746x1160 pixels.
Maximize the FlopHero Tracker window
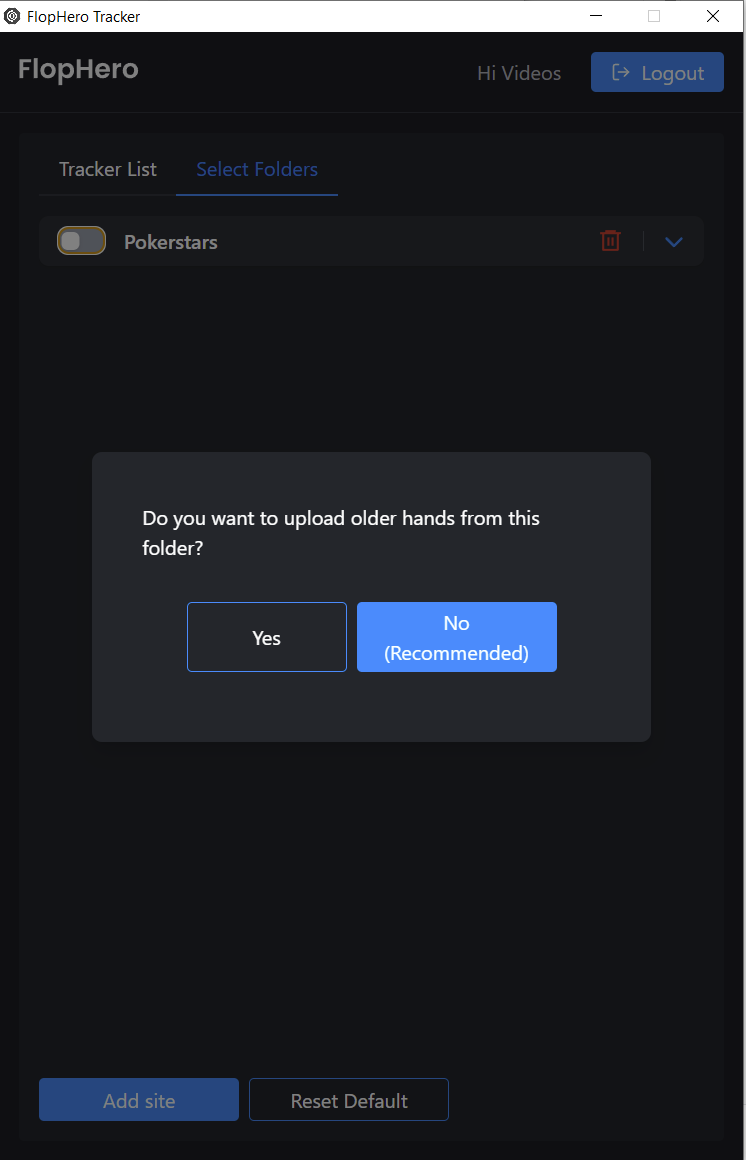(x=653, y=16)
